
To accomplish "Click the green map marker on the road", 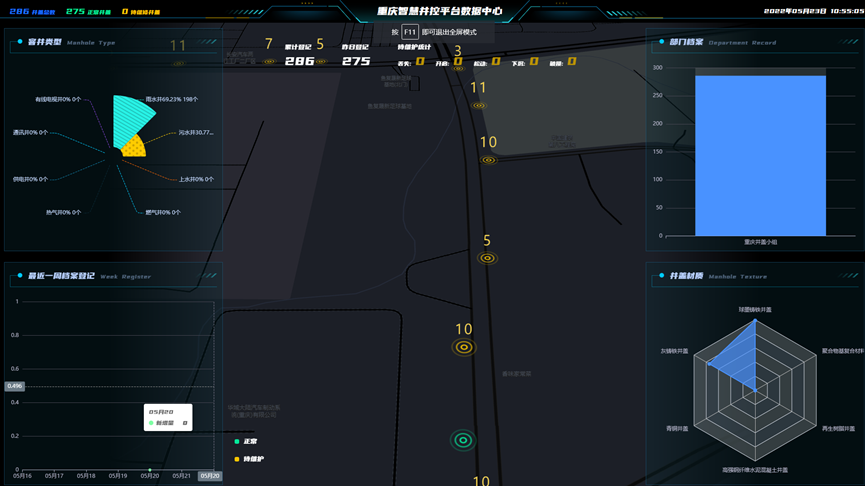I will click(x=463, y=440).
